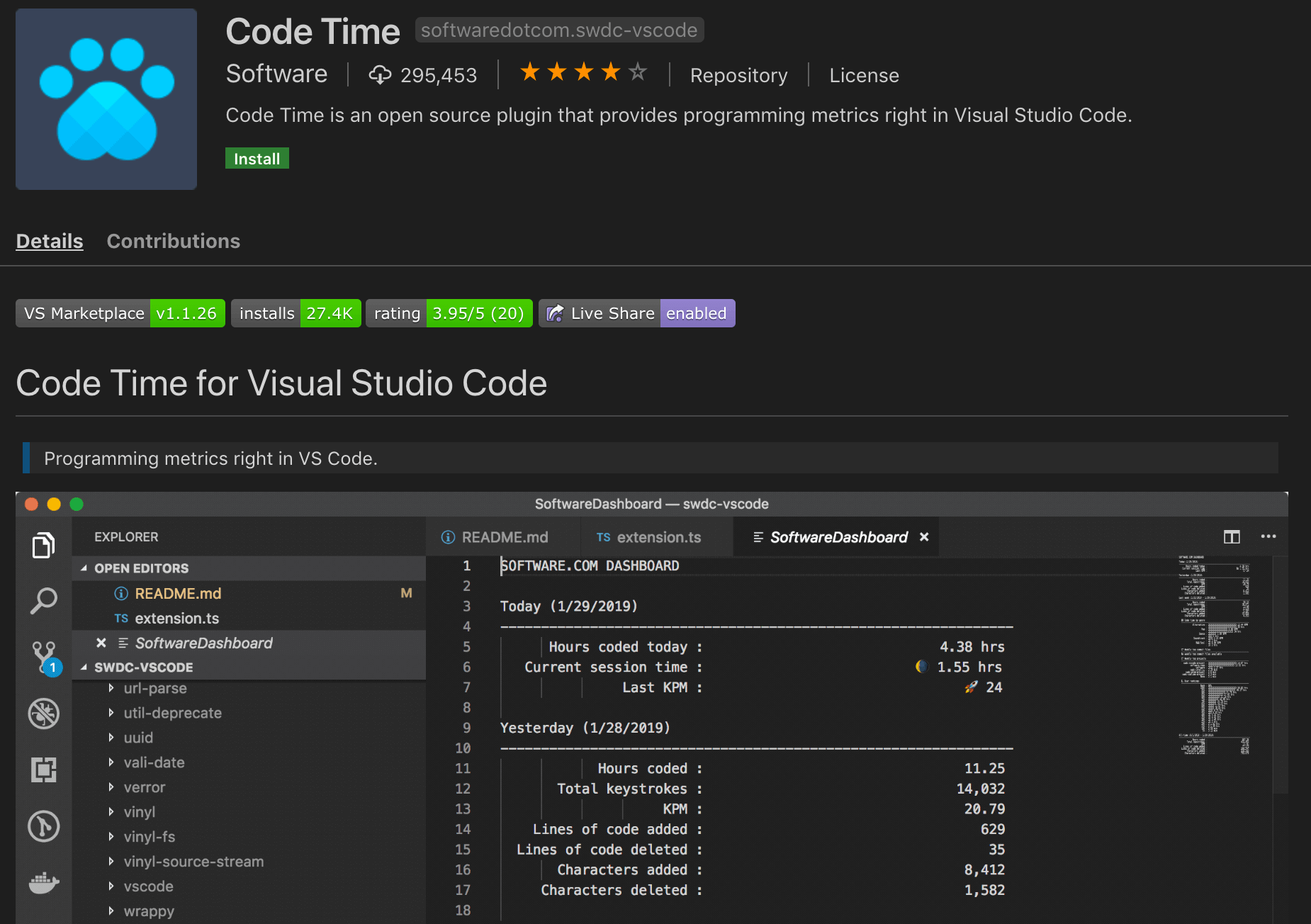Expand the vali-date folder
Screen dimensions: 1311x924
[111, 762]
